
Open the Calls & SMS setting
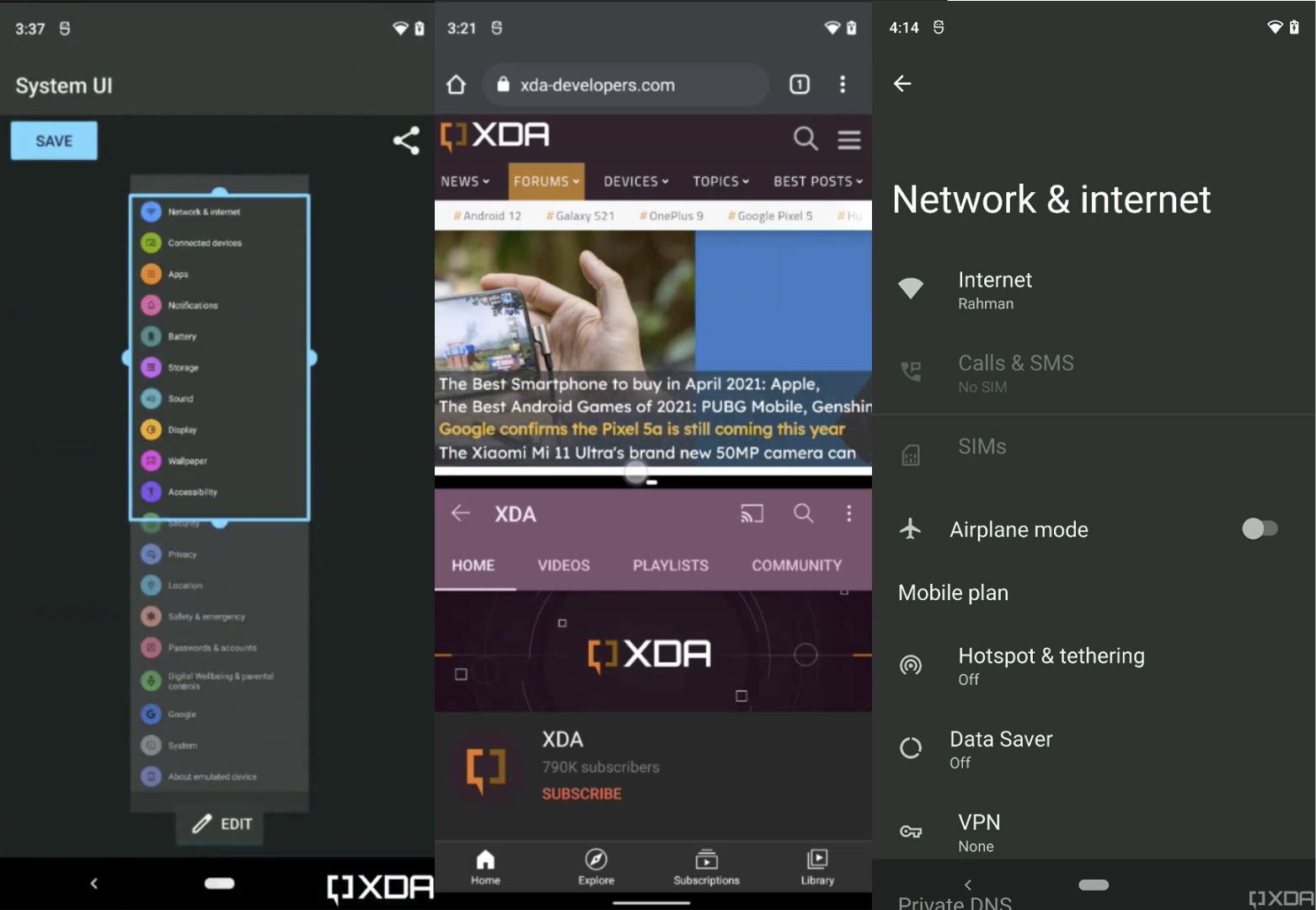tap(1094, 372)
